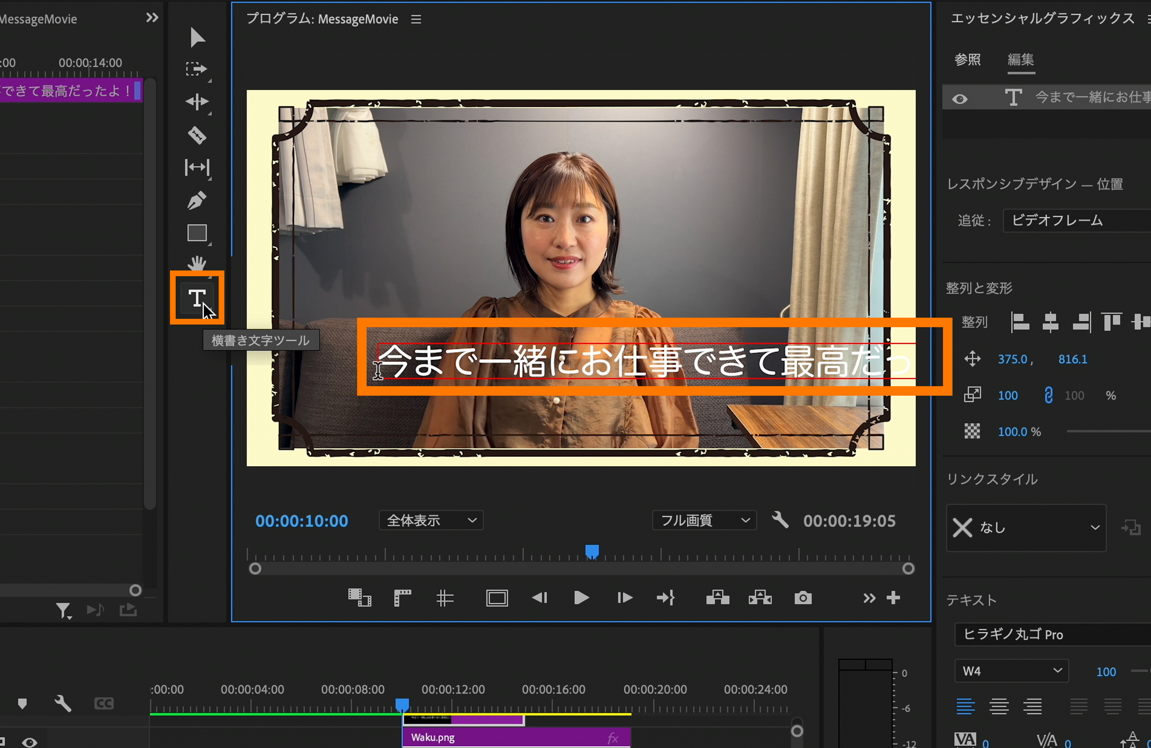Click the 00:00:10:00 current timecode
This screenshot has width=1151, height=748.
coord(302,521)
